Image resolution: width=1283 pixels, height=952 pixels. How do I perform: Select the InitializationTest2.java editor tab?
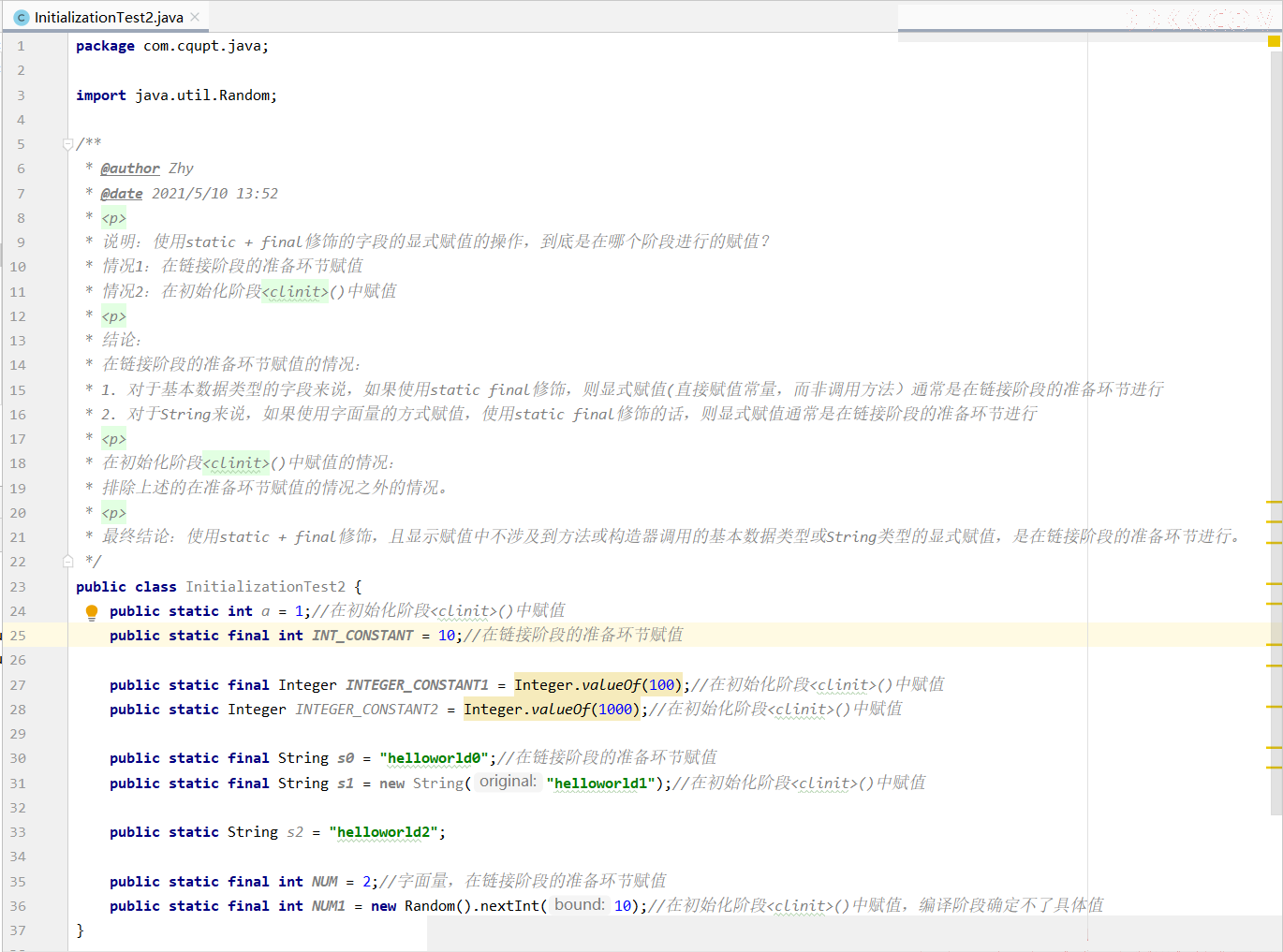107,17
